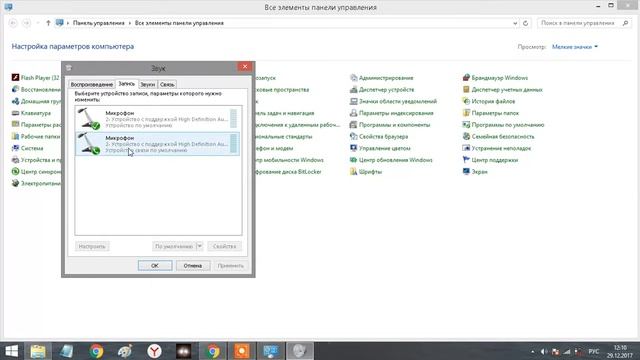Open Paint icon in taskbar

[125, 351]
